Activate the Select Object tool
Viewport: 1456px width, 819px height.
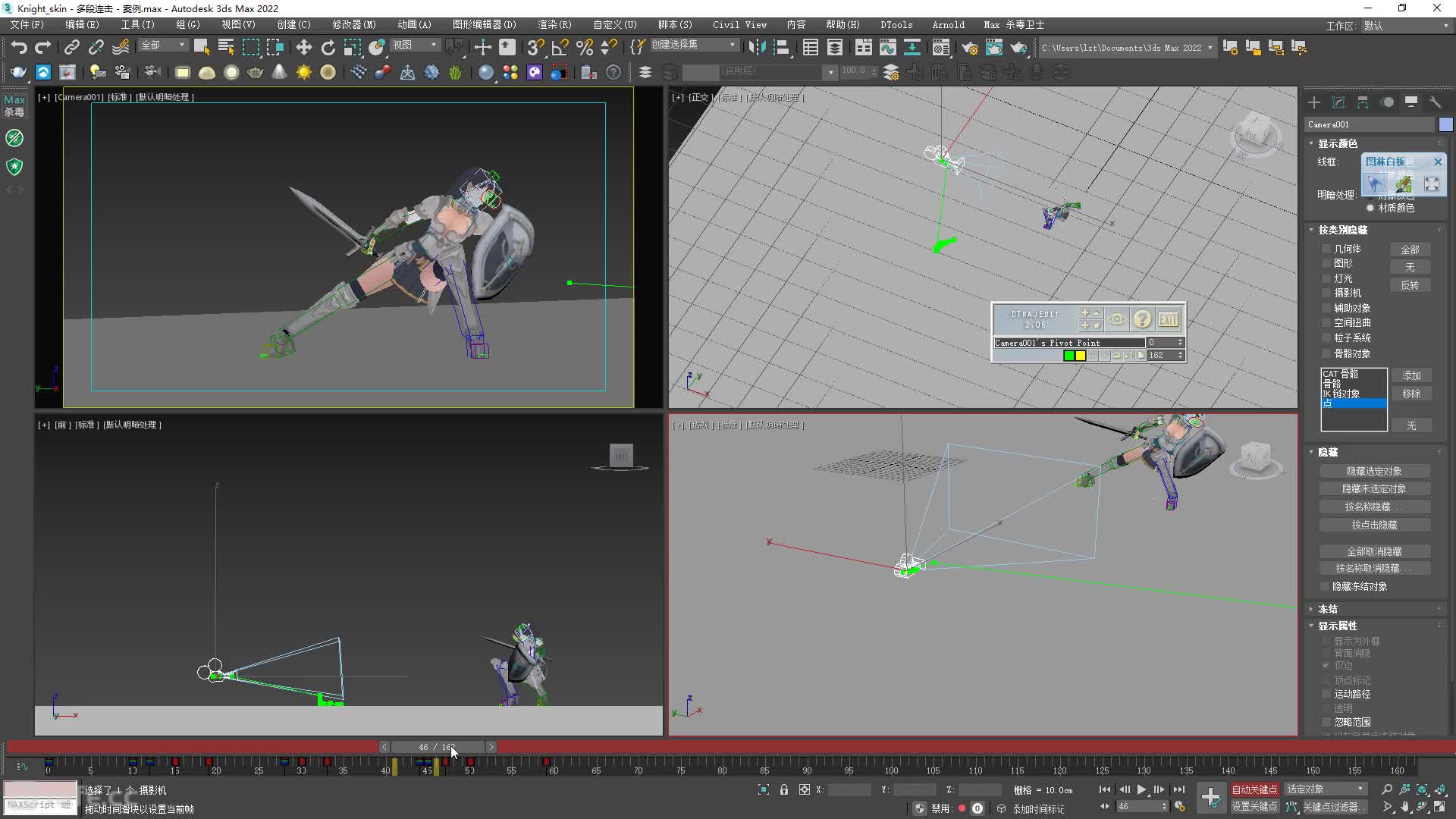202,47
